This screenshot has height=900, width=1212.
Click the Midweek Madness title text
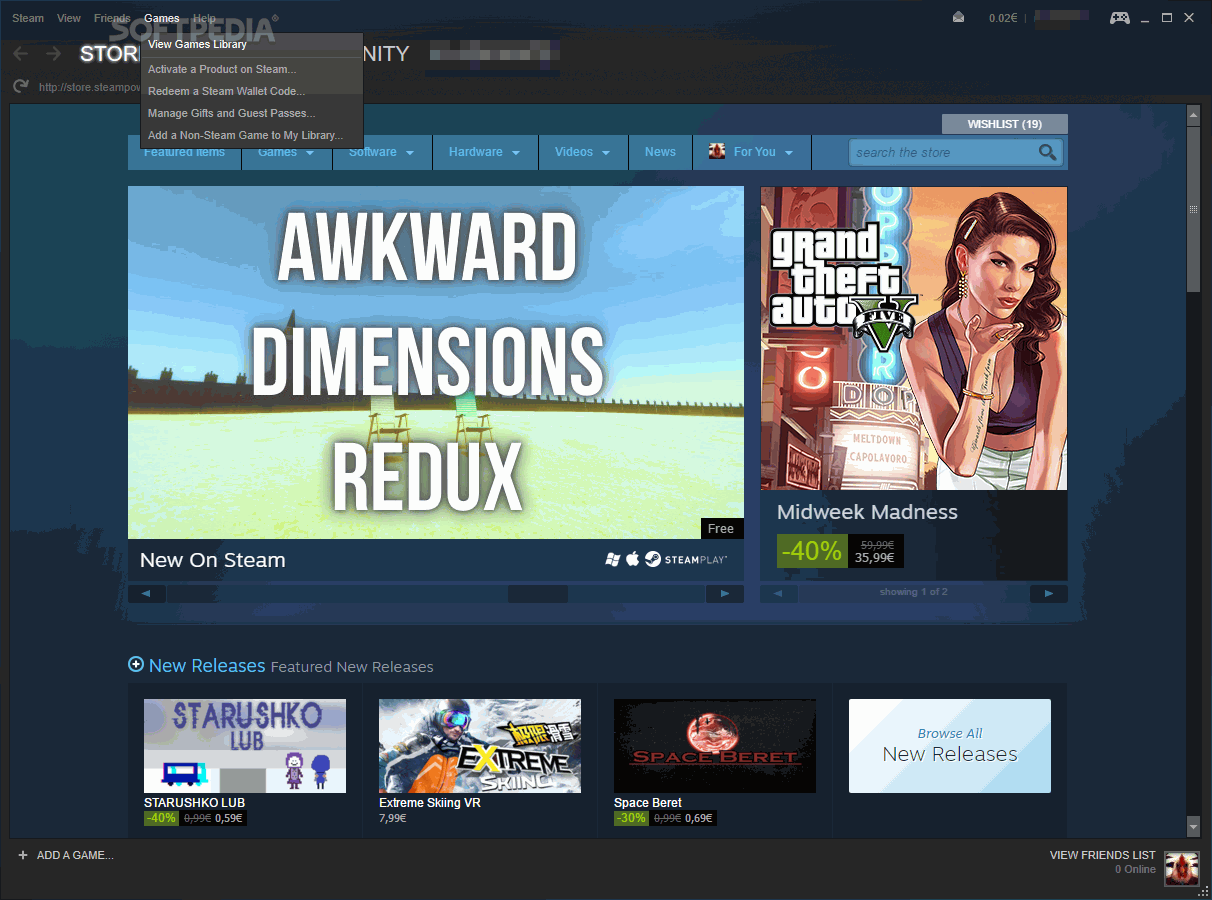(867, 512)
